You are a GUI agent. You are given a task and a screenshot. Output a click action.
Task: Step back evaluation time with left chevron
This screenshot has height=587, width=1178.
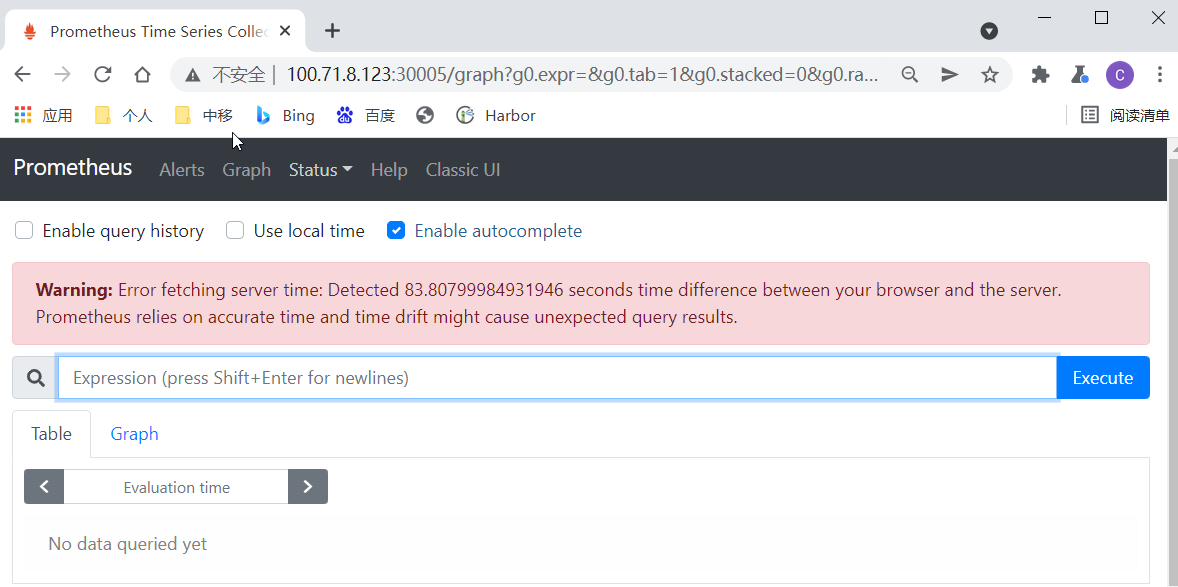tap(43, 486)
